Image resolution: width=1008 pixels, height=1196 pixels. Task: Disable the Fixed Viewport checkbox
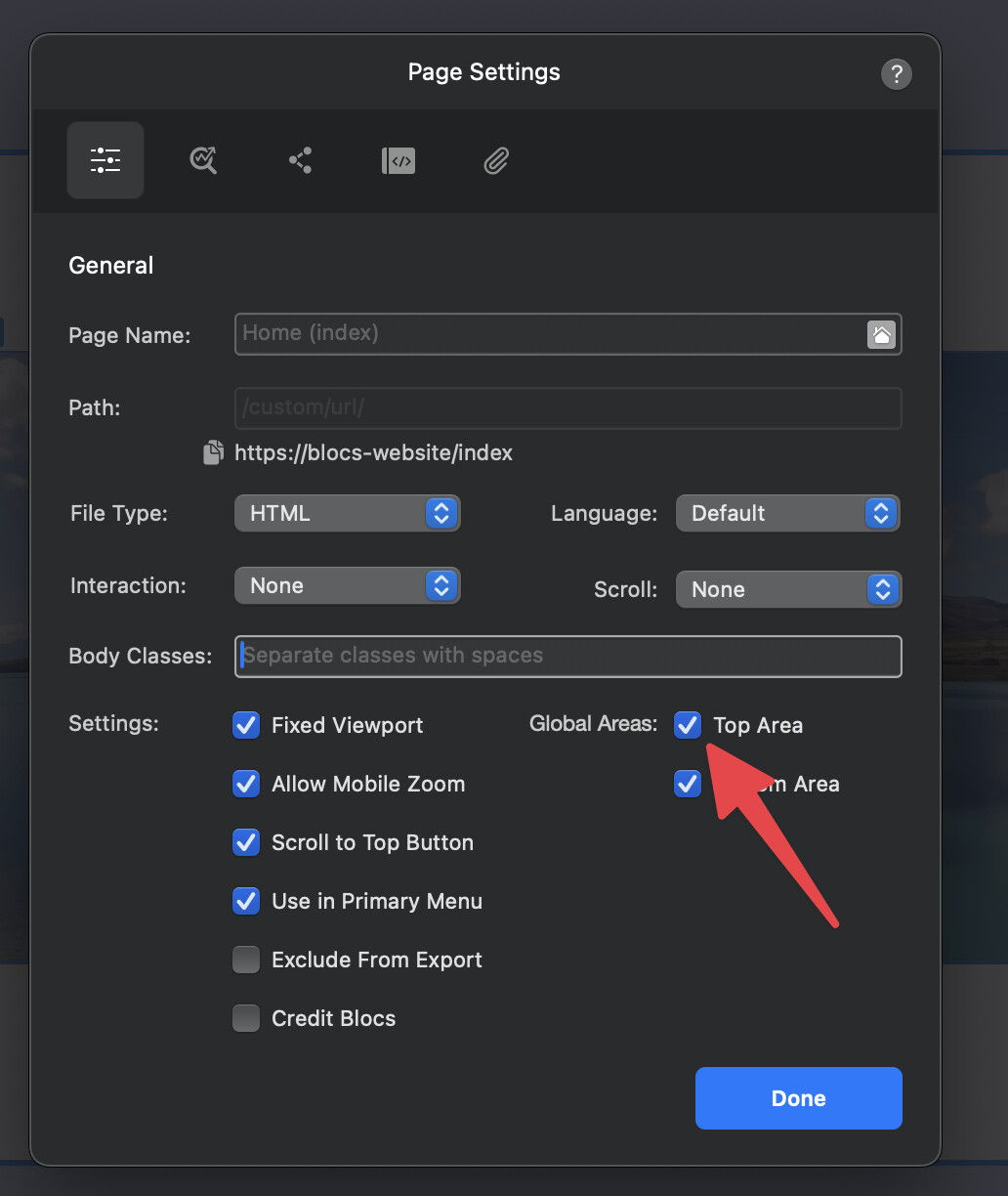[x=246, y=725]
